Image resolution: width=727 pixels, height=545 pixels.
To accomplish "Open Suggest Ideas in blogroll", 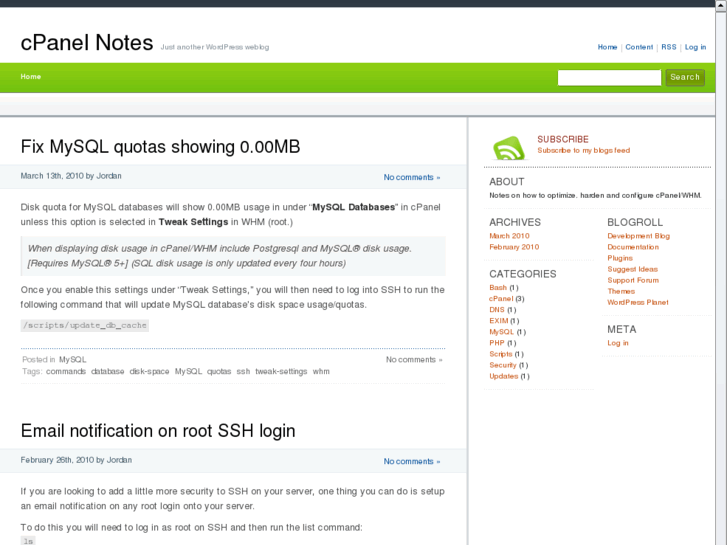I will (632, 269).
